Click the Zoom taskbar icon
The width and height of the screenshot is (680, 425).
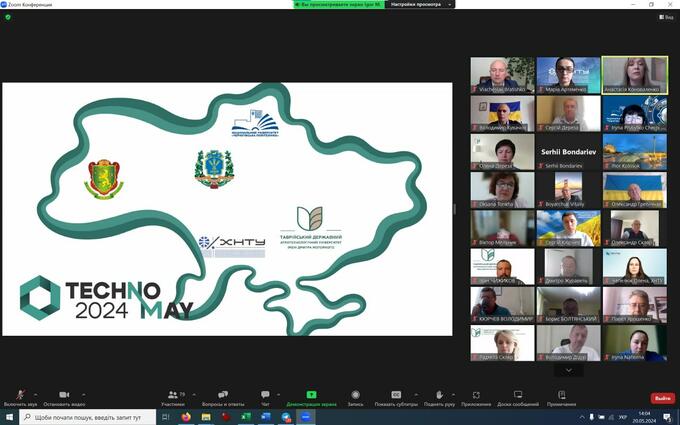pos(306,417)
